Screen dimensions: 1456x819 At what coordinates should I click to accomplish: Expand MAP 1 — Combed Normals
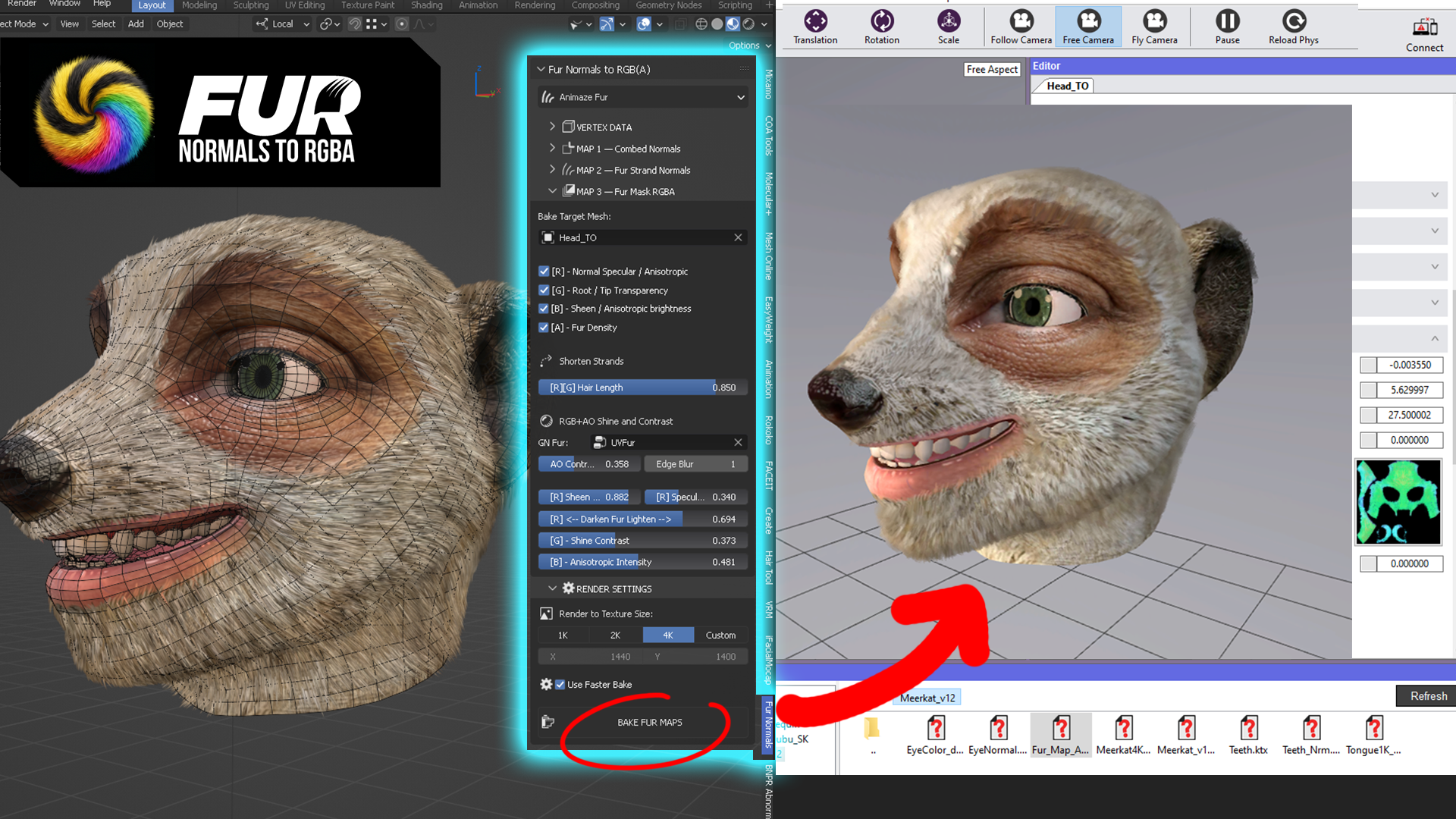[x=551, y=149]
